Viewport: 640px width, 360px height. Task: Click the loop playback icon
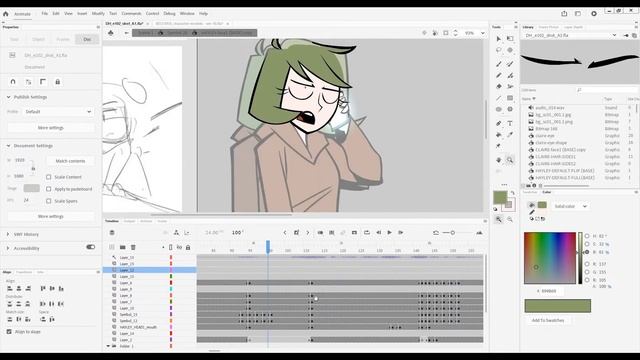pos(367,233)
